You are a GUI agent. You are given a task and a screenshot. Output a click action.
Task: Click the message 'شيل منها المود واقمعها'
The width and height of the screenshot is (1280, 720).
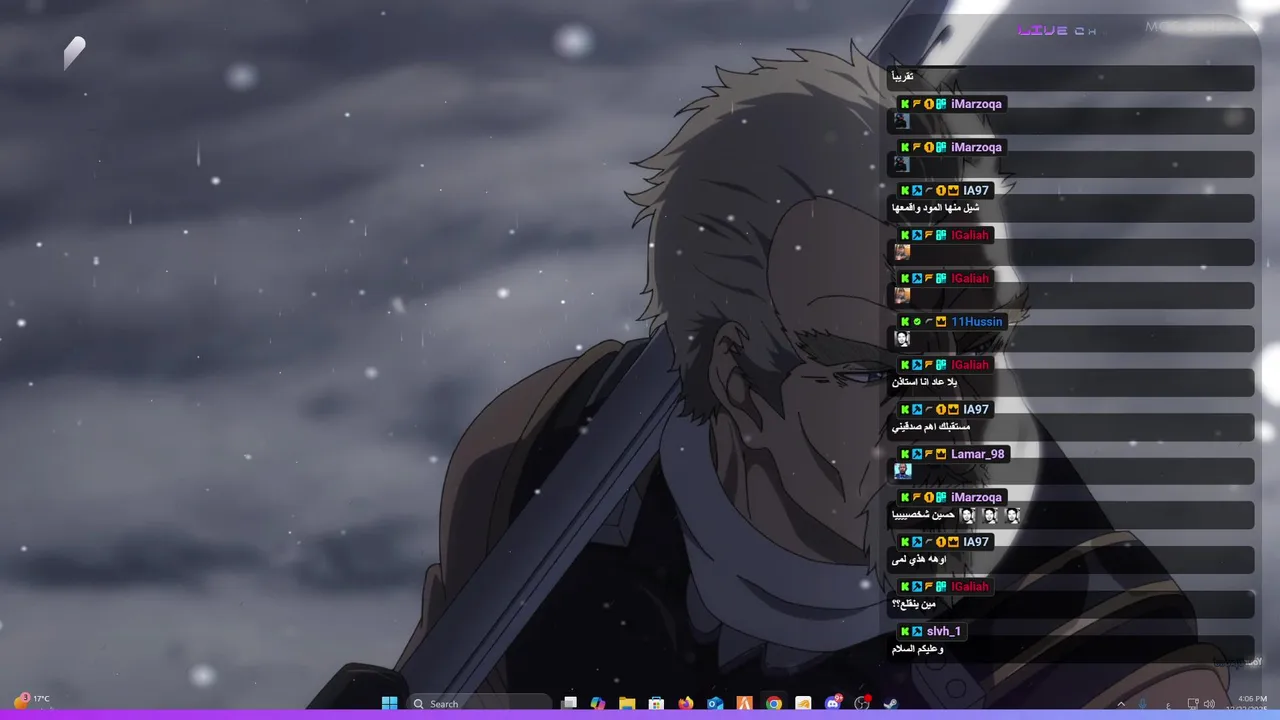click(x=935, y=208)
